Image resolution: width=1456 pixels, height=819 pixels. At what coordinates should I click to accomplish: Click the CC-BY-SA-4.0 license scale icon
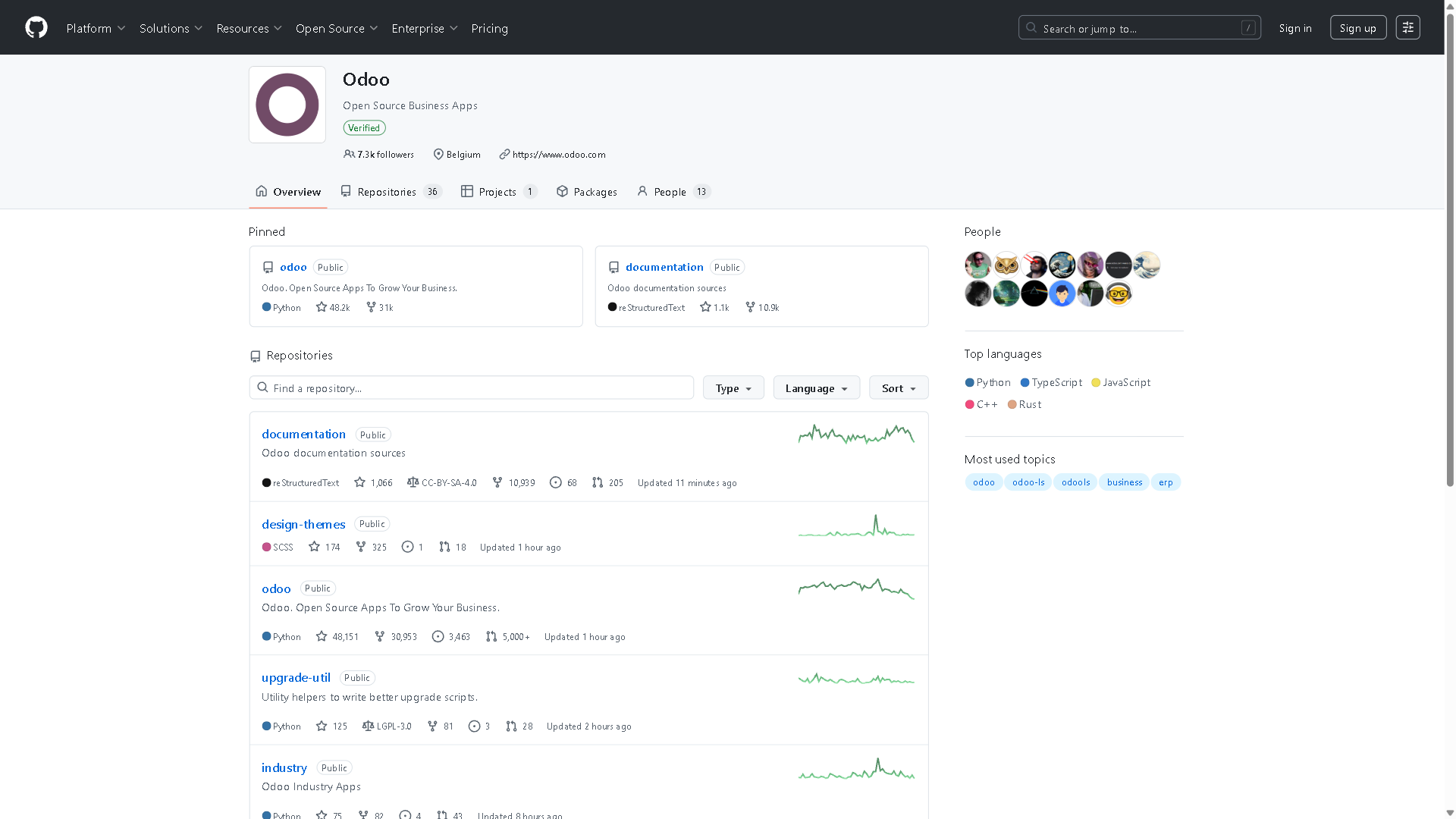click(413, 482)
